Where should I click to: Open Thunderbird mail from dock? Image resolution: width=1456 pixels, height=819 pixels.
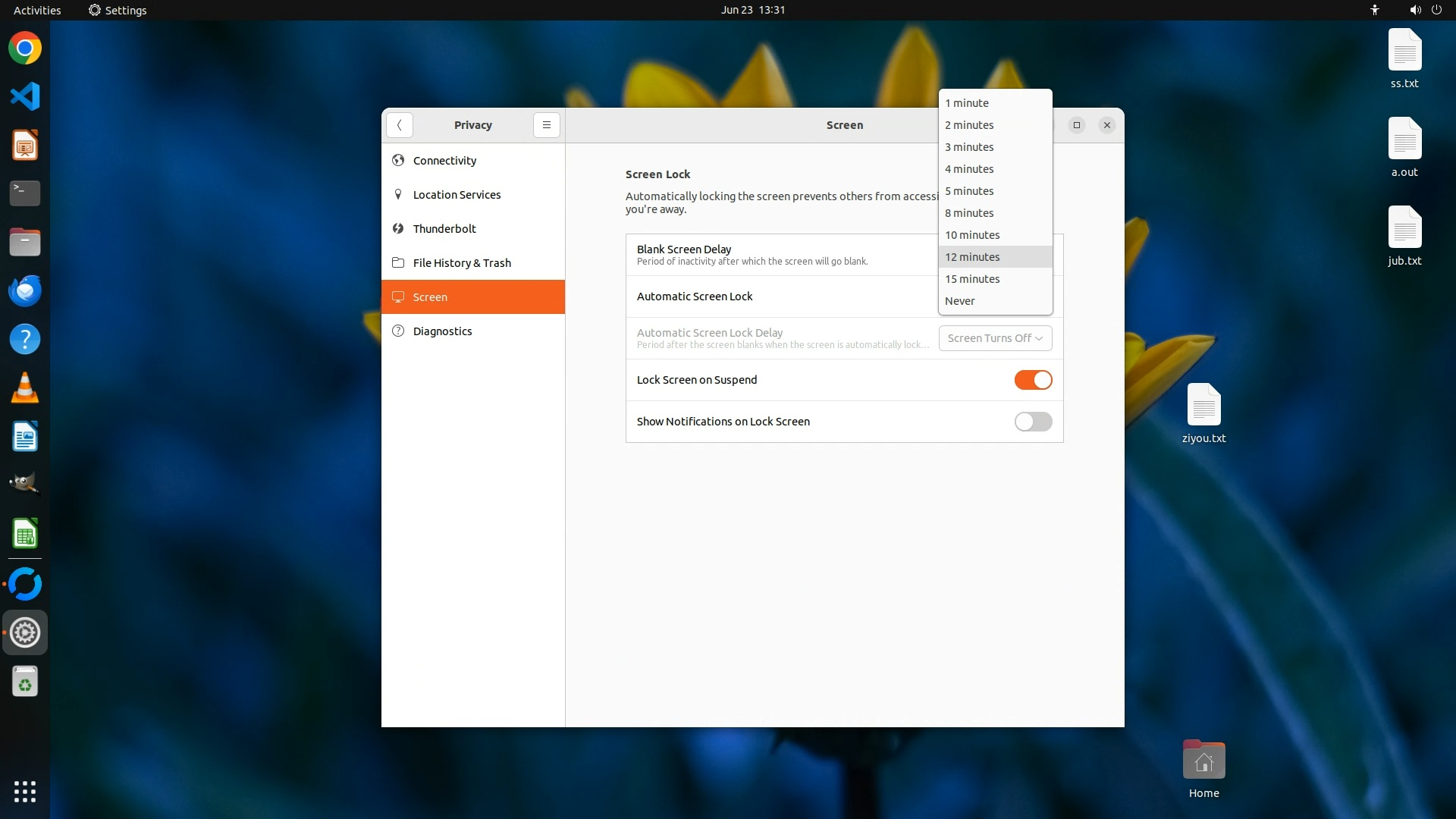pyautogui.click(x=25, y=290)
